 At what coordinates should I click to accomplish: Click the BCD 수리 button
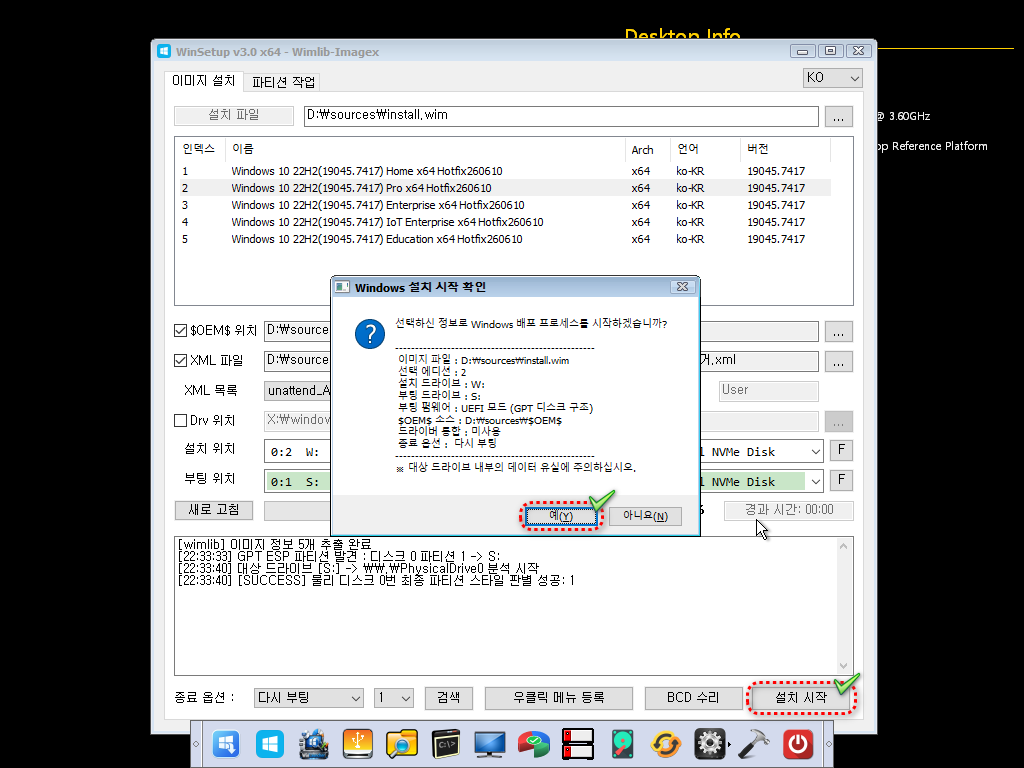[x=693, y=697]
